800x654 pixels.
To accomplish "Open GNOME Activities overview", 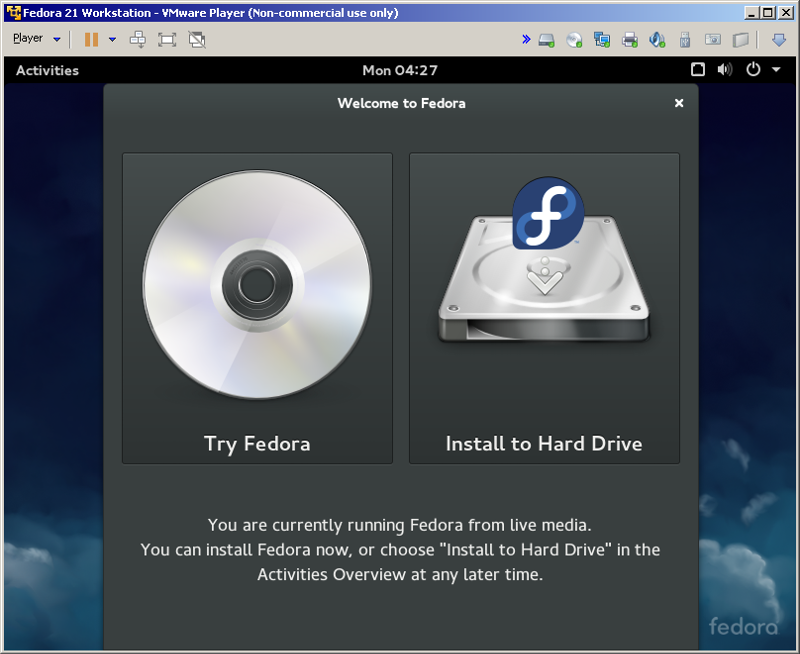I will [47, 70].
